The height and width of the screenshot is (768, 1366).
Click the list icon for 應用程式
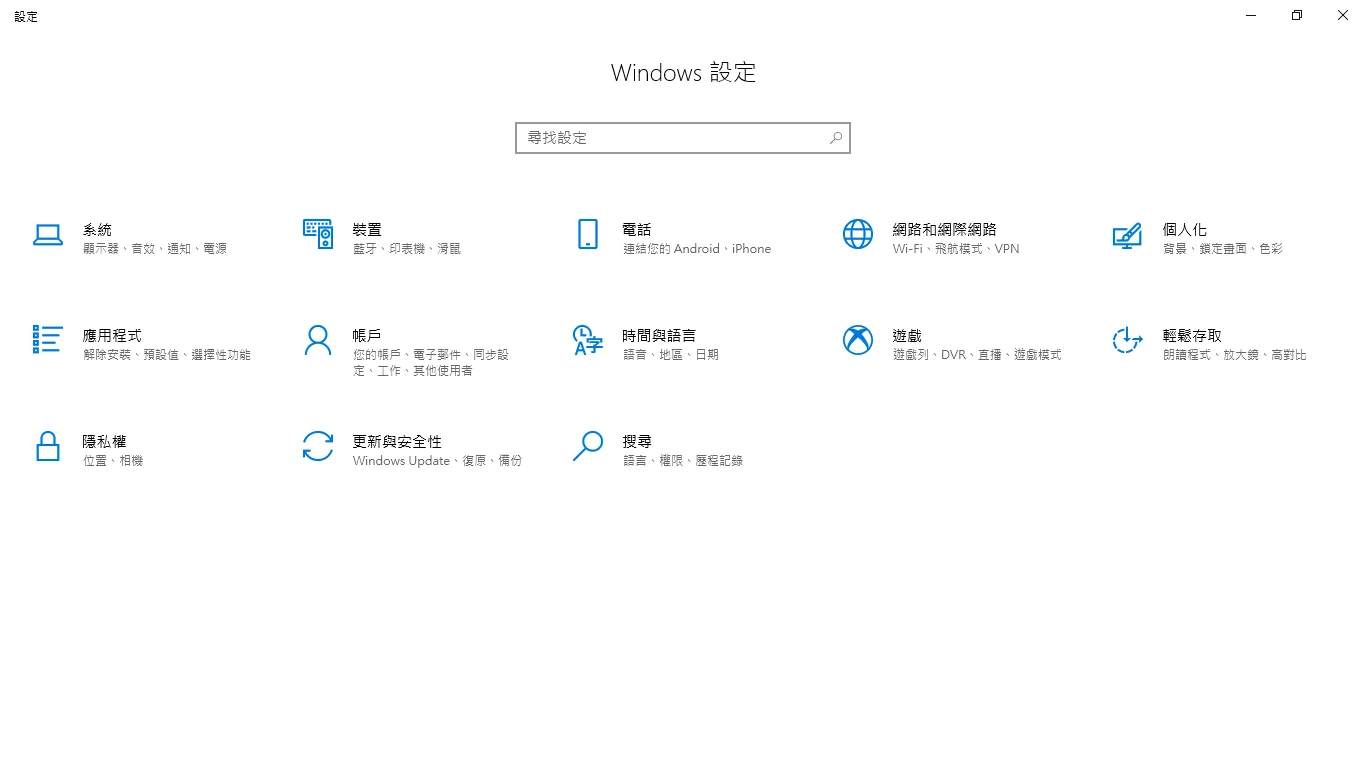48,339
